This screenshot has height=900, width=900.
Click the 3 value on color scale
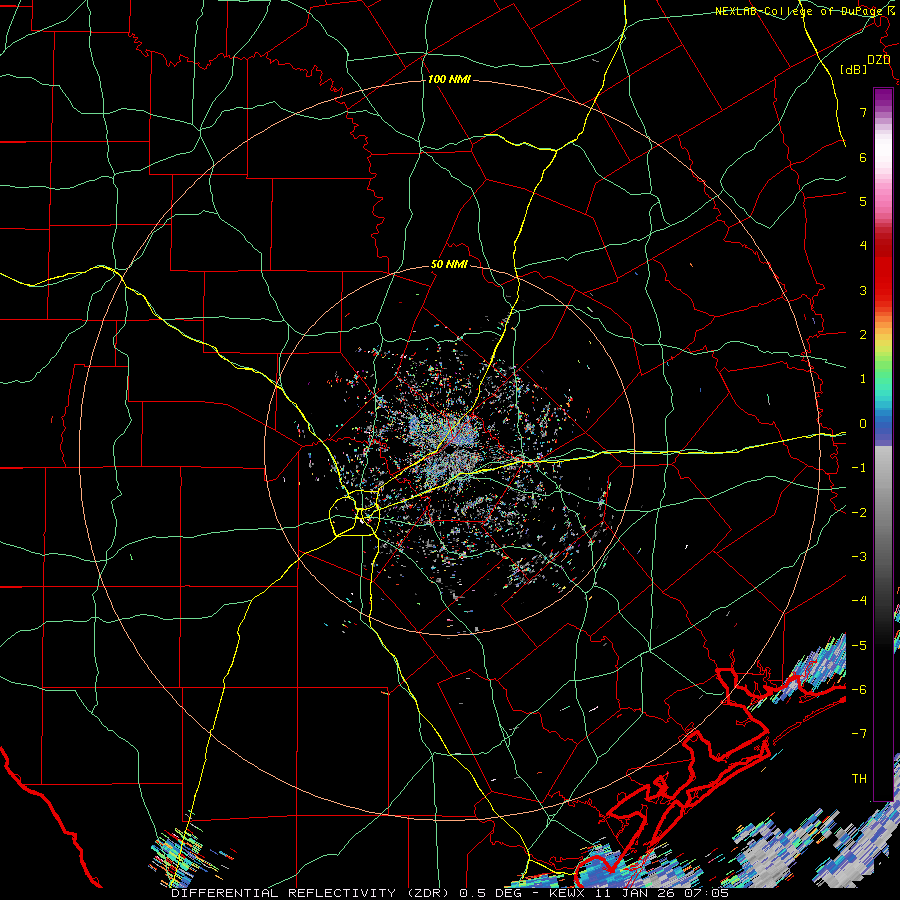[863, 290]
